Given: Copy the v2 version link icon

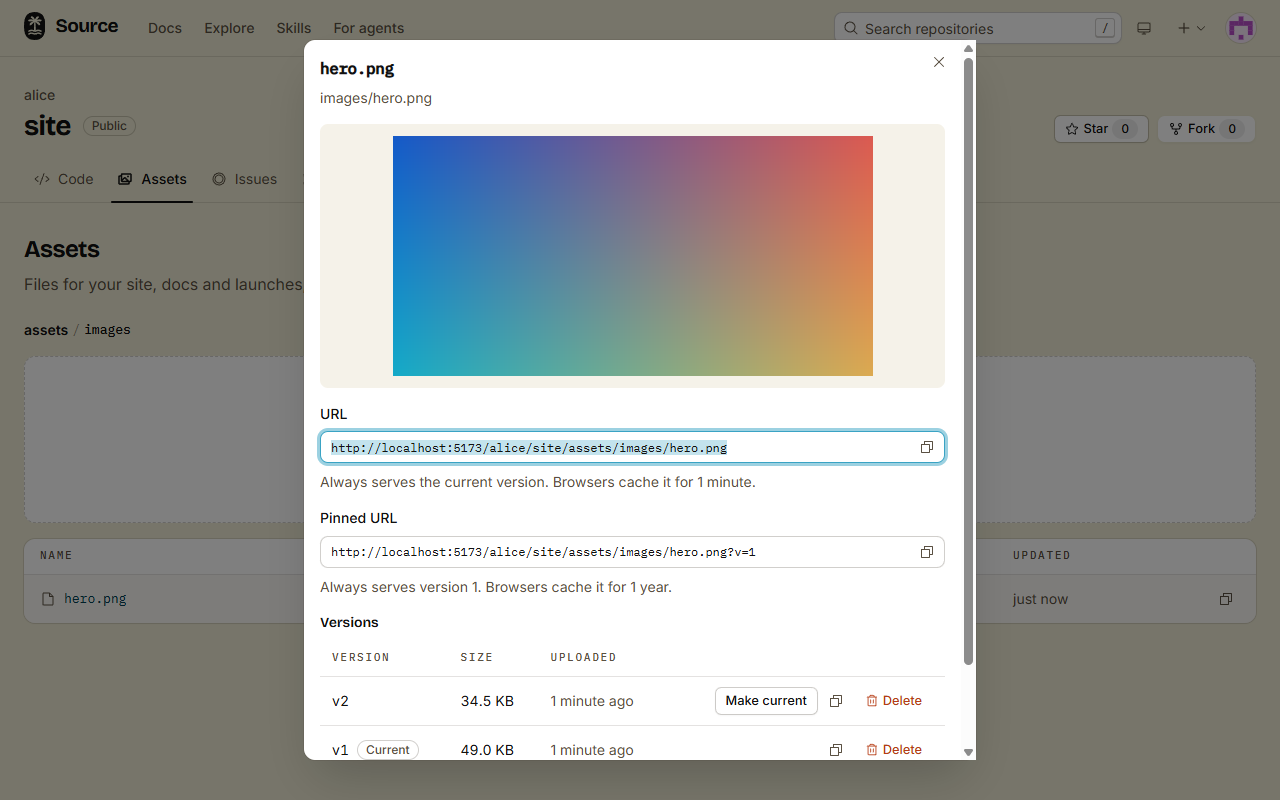Looking at the screenshot, I should point(836,701).
